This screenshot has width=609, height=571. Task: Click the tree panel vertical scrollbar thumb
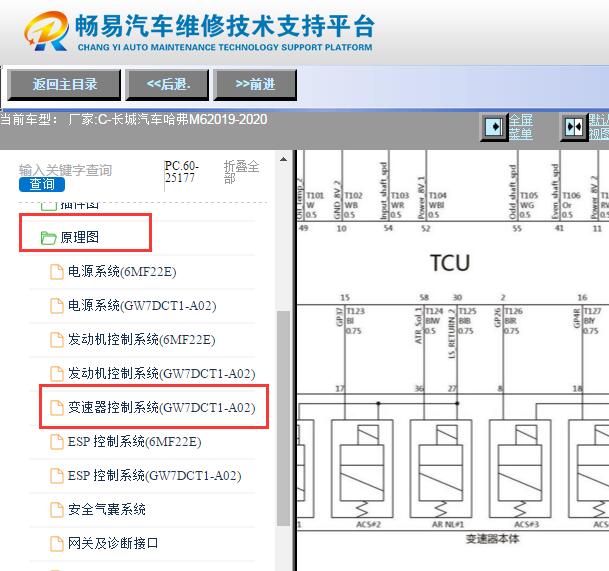[284, 419]
